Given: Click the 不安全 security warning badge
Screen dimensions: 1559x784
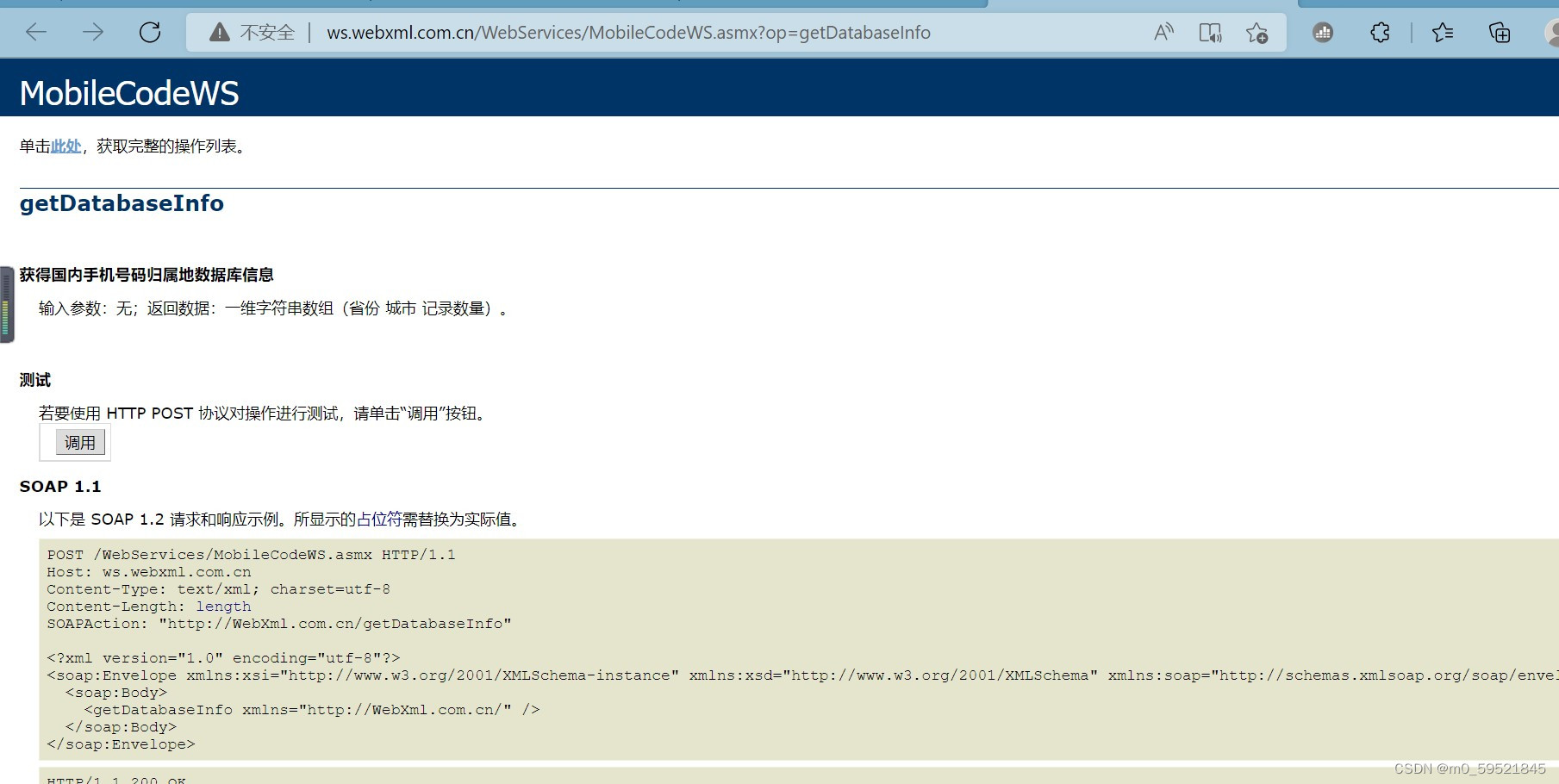Looking at the screenshot, I should coord(251,33).
